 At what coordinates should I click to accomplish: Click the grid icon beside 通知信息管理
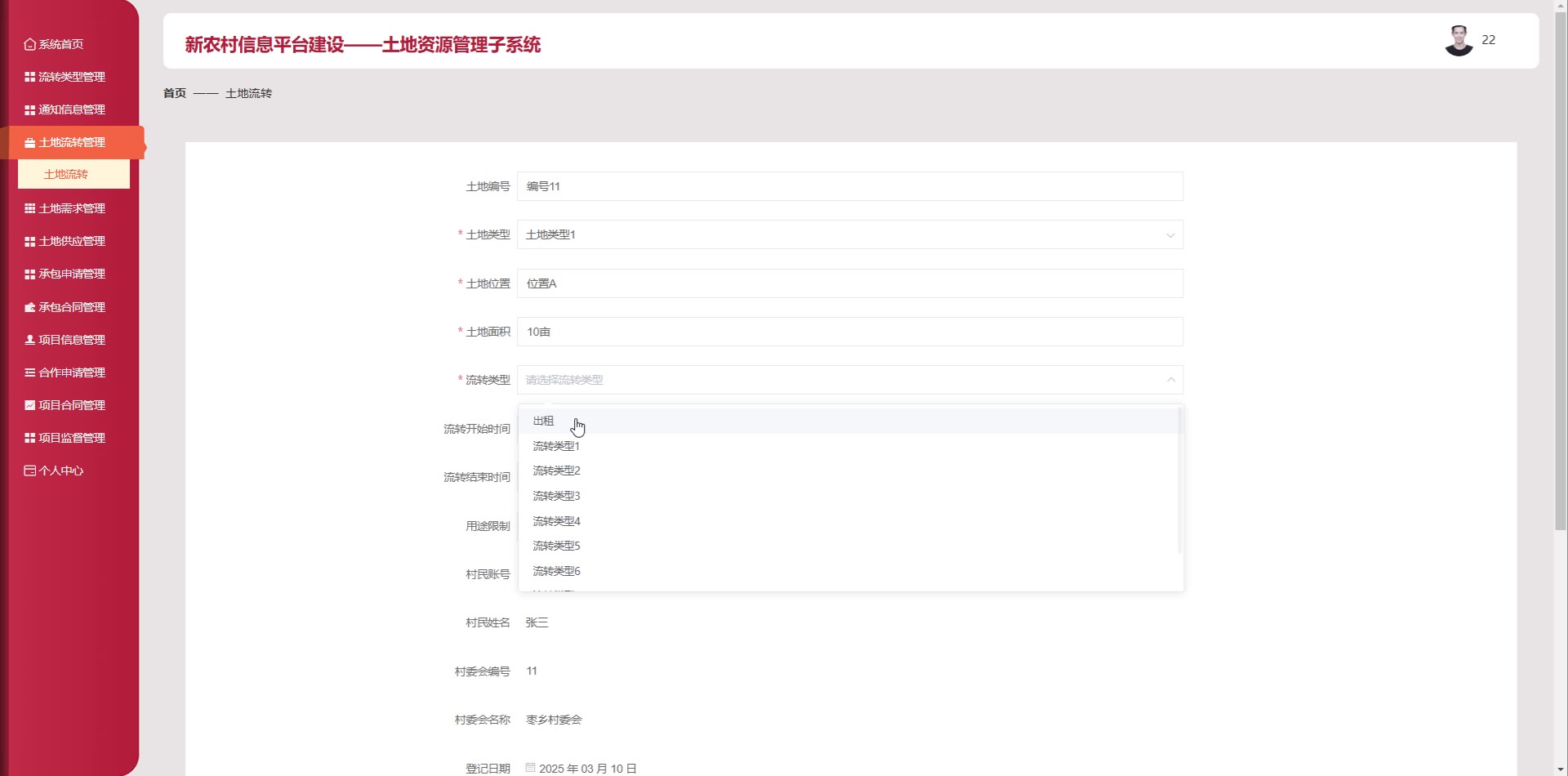click(30, 109)
